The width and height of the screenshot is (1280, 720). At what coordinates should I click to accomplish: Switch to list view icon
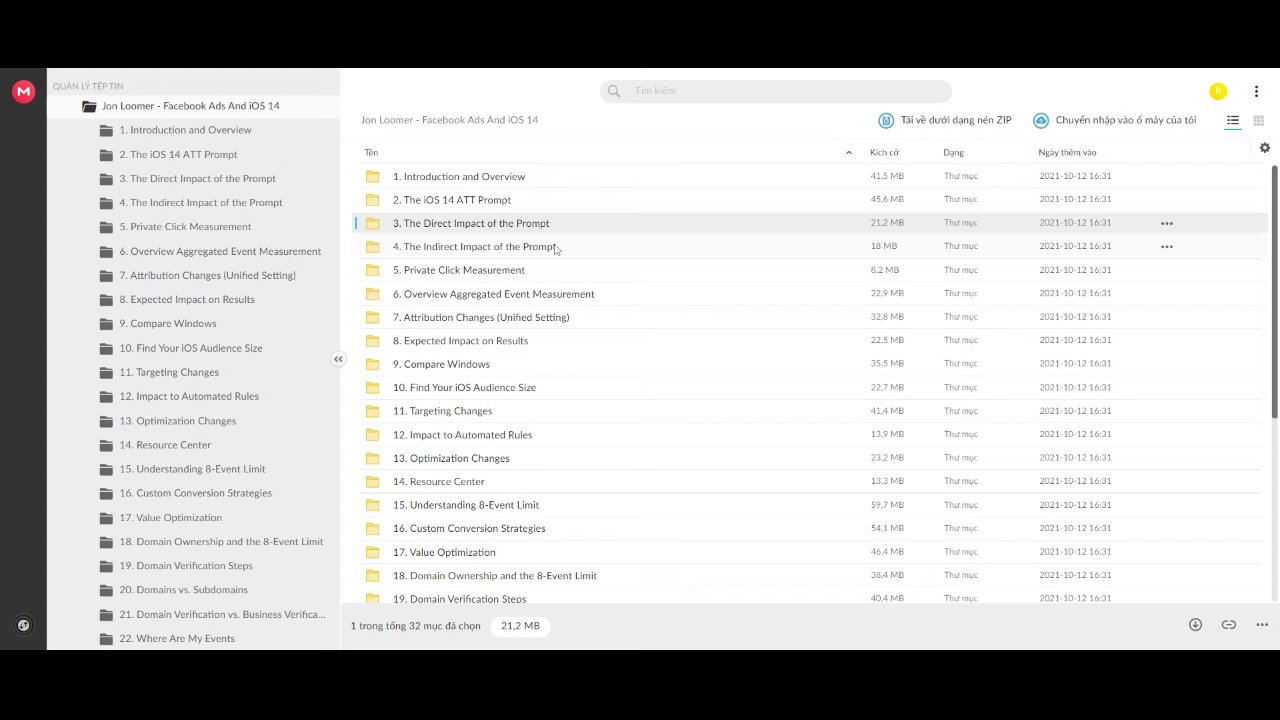[1233, 120]
